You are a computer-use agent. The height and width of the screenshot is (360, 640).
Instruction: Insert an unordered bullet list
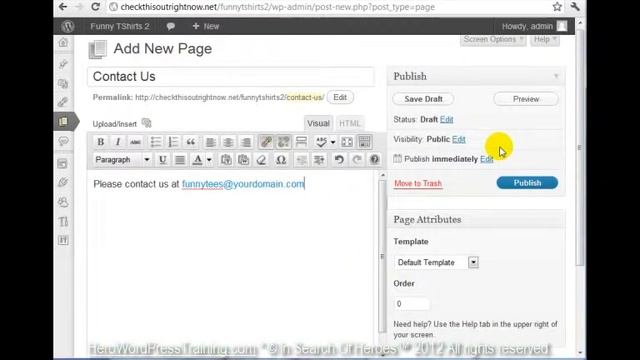click(x=156, y=142)
